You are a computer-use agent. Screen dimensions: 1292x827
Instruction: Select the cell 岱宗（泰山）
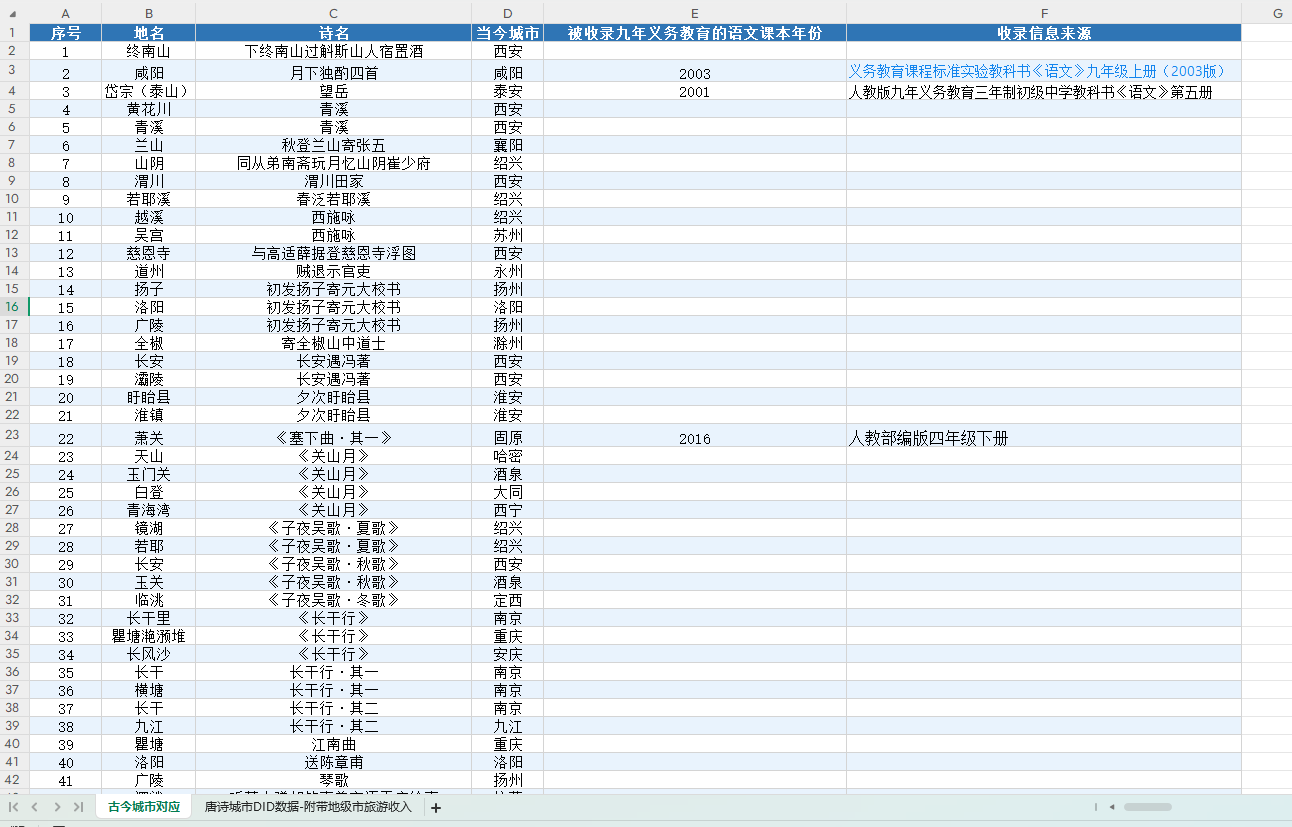pyautogui.click(x=149, y=91)
